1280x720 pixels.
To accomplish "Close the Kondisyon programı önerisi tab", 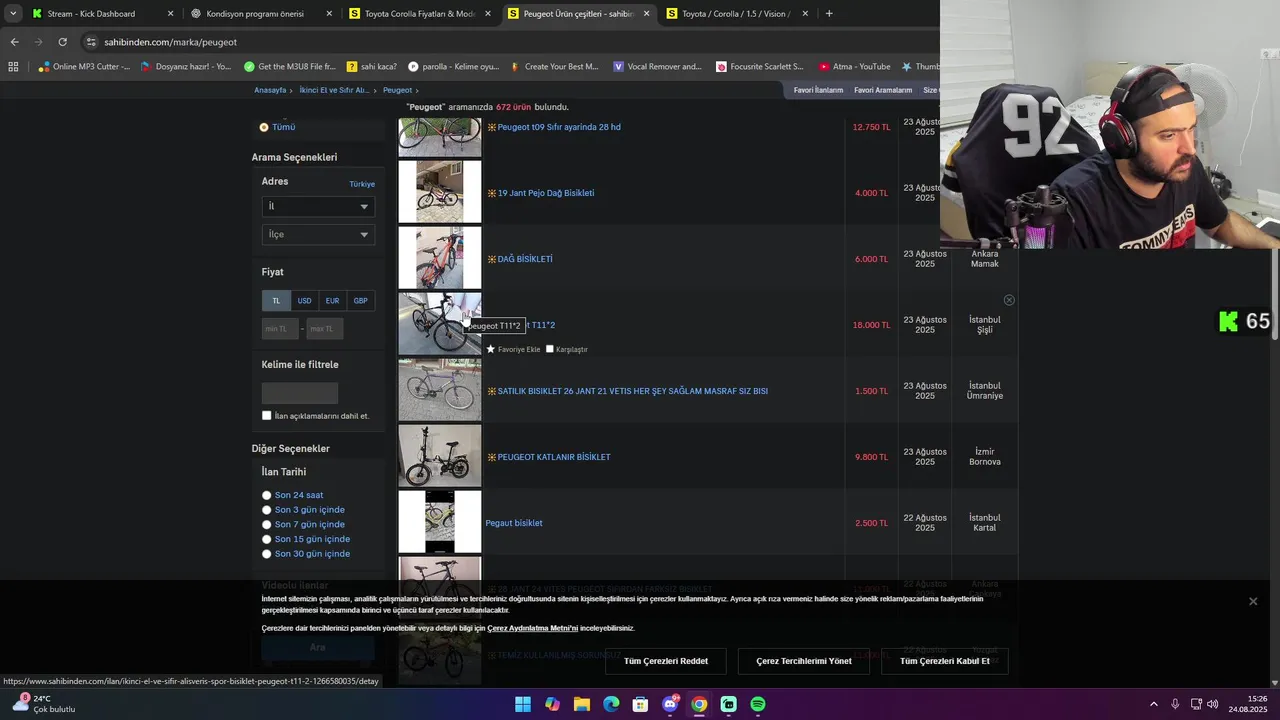I will [x=329, y=14].
